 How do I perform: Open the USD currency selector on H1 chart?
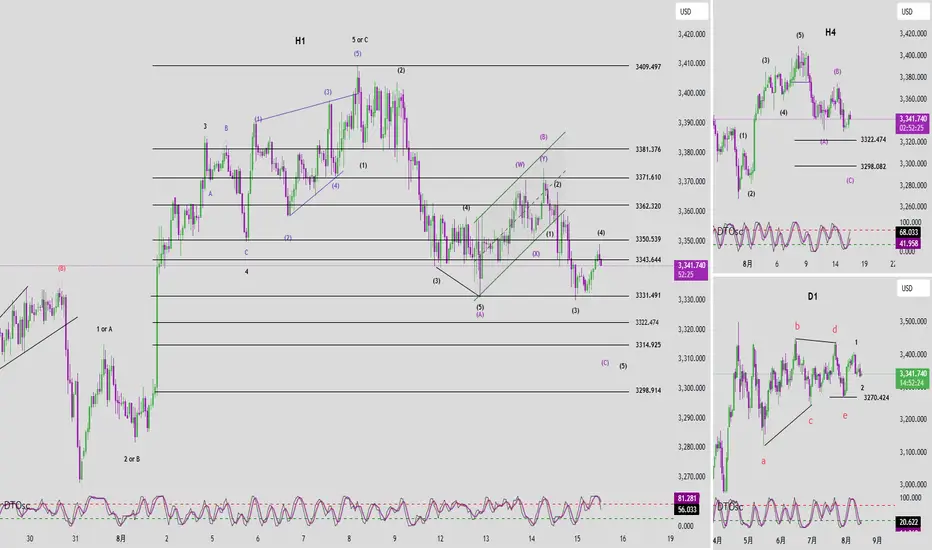point(691,11)
